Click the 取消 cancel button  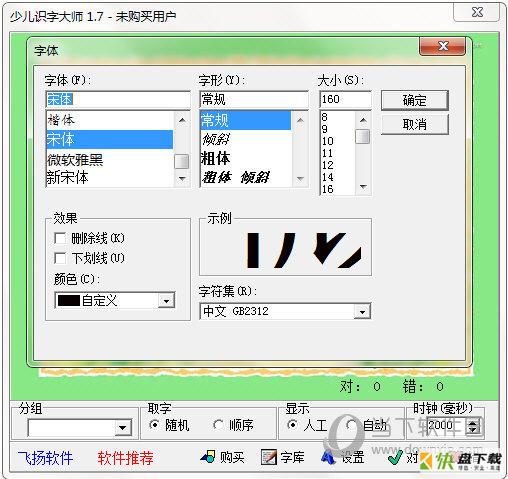coord(415,124)
